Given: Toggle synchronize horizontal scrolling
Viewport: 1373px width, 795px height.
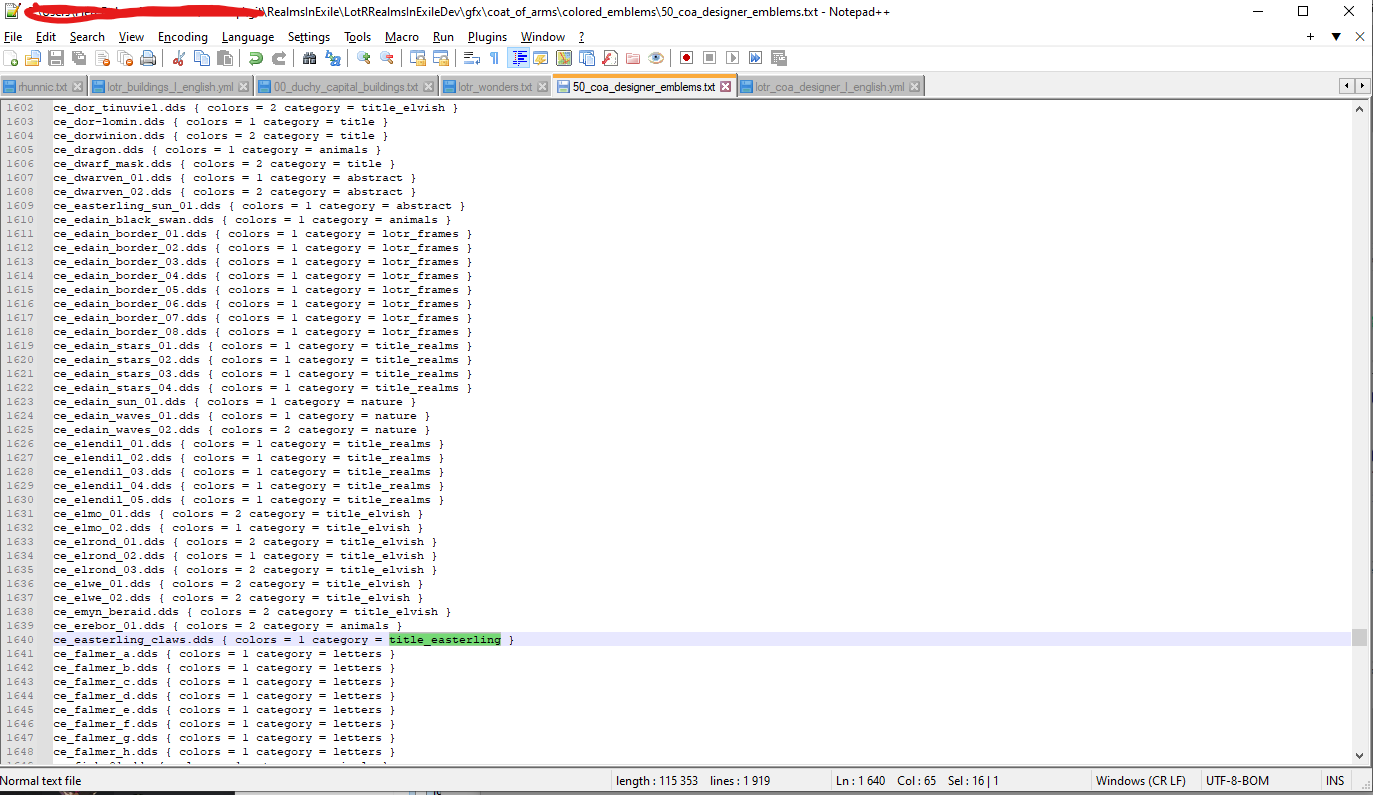Looking at the screenshot, I should [x=441, y=58].
